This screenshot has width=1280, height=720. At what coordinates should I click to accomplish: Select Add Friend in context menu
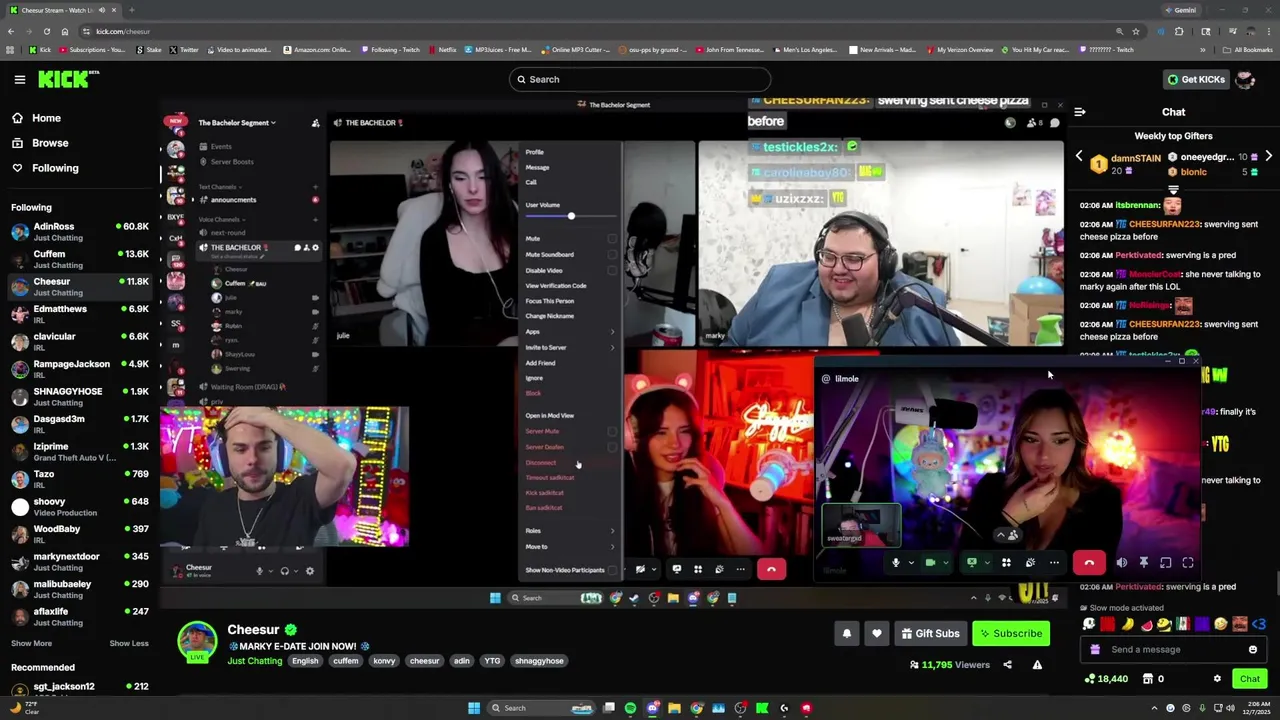coord(540,363)
